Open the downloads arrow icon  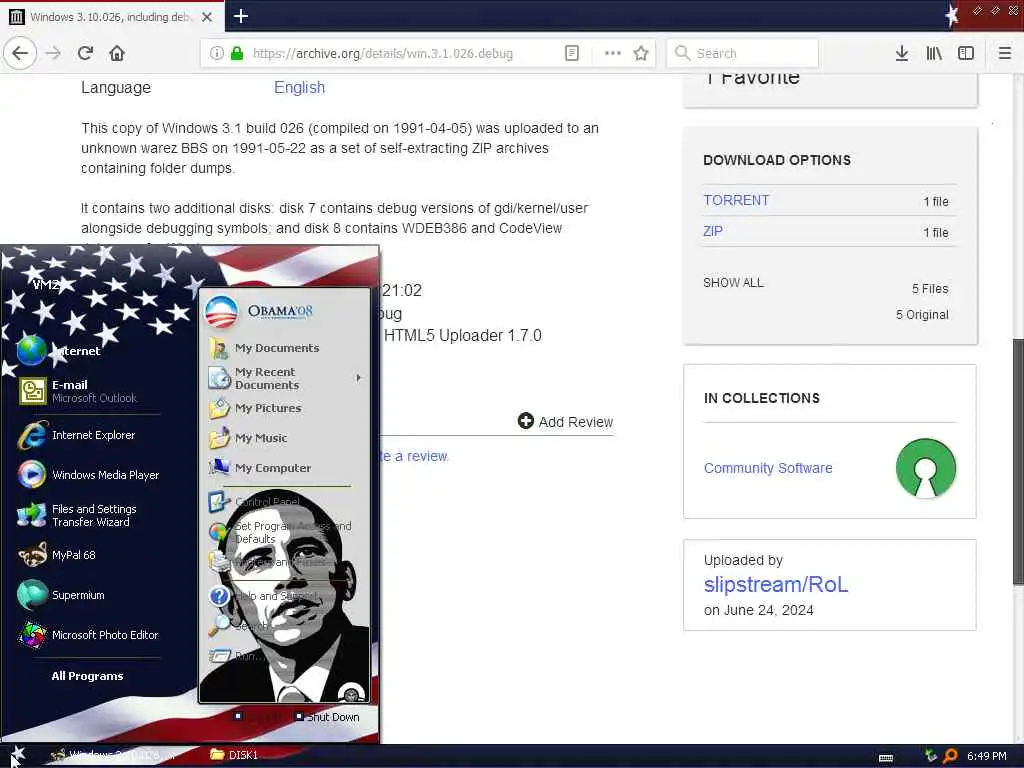(902, 53)
